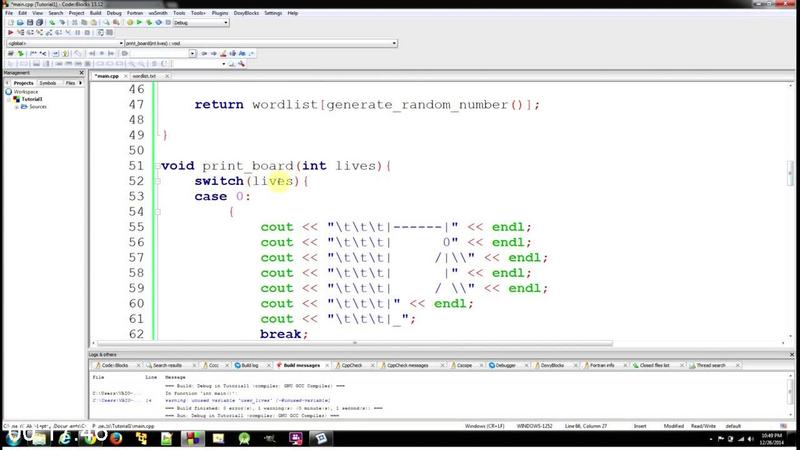Open the CppCheck messages log tab
This screenshot has height=450, width=800.
point(408,365)
